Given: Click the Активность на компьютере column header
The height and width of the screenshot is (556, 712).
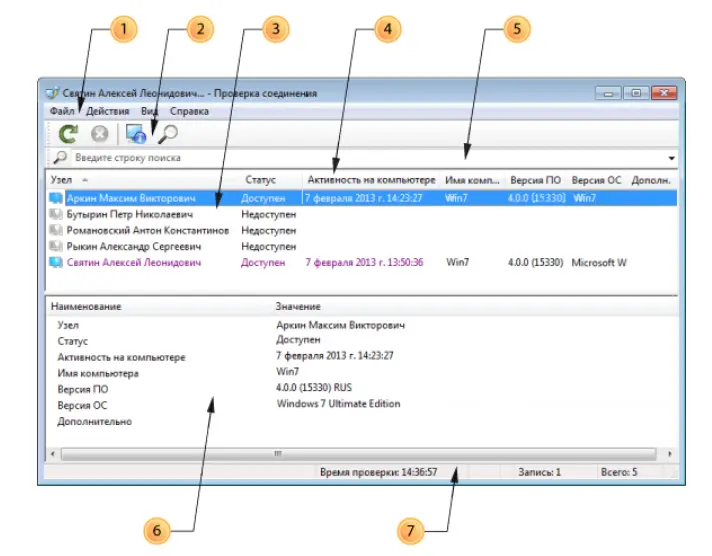Looking at the screenshot, I should [x=371, y=180].
